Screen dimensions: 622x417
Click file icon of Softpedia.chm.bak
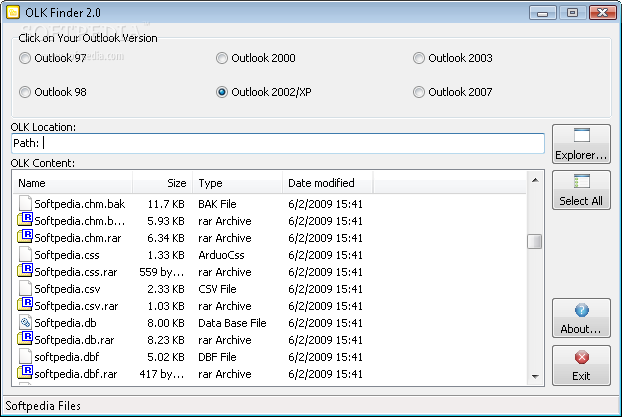tap(25, 203)
